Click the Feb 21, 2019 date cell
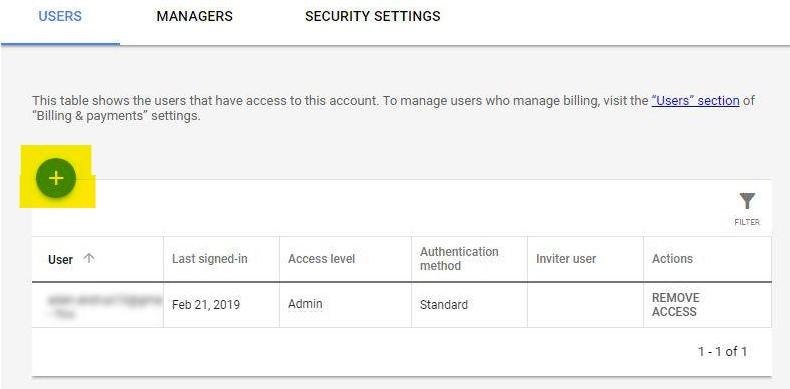This screenshot has height=389, width=790. point(206,305)
